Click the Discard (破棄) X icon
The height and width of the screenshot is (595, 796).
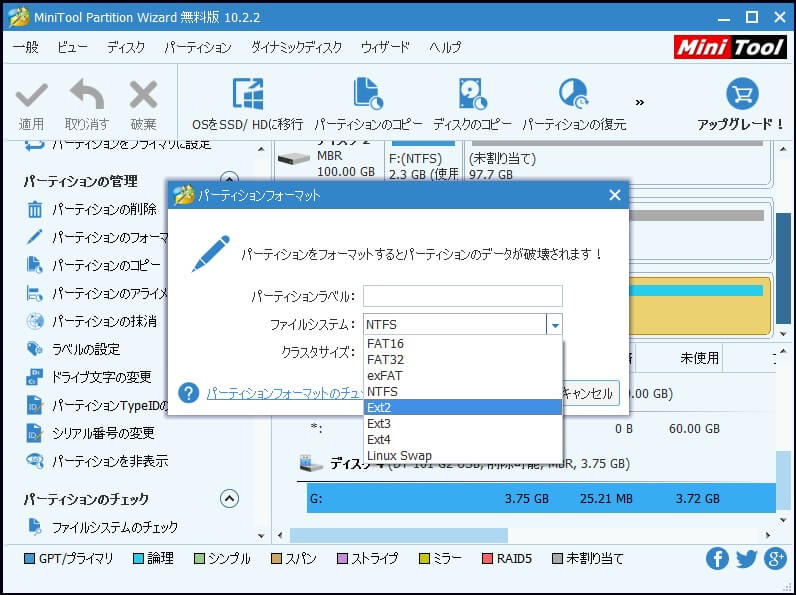pos(143,94)
